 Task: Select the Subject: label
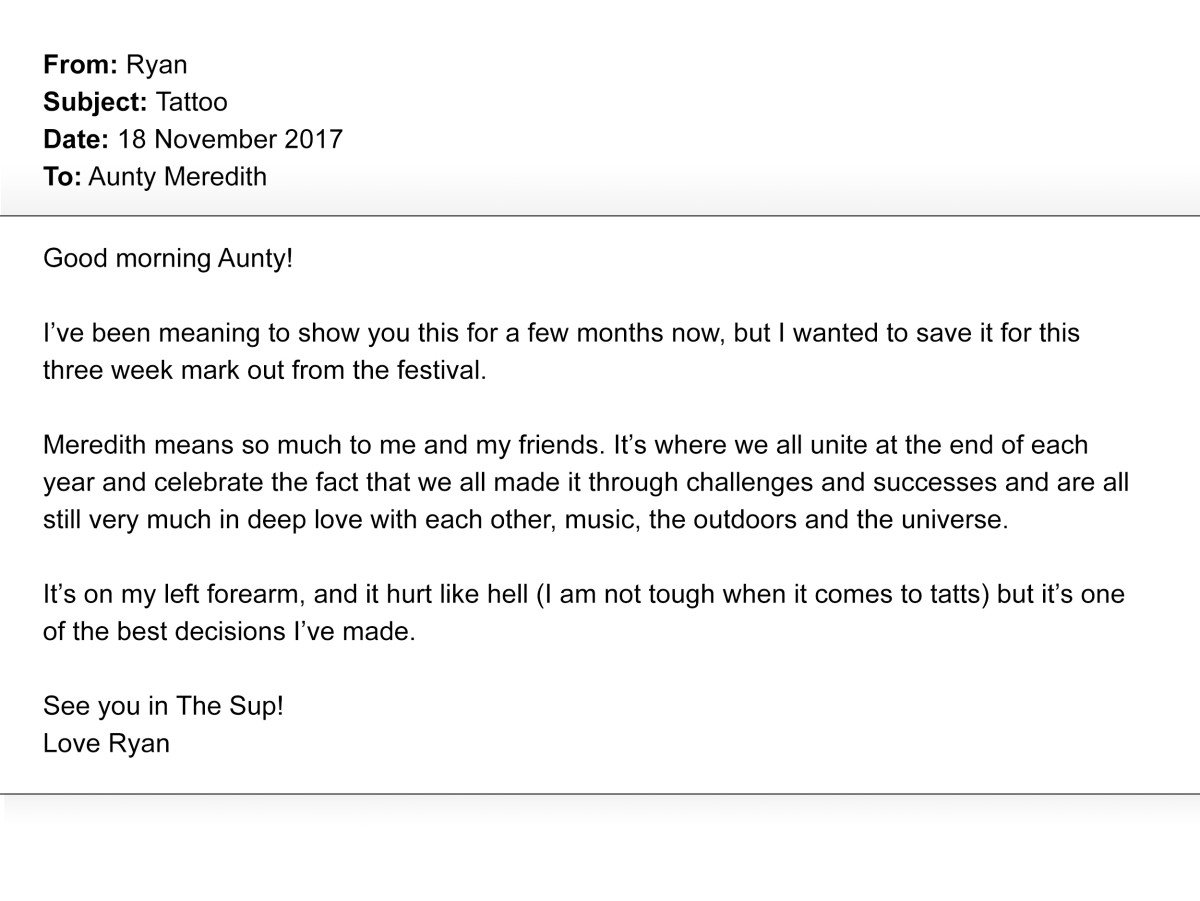click(x=96, y=102)
